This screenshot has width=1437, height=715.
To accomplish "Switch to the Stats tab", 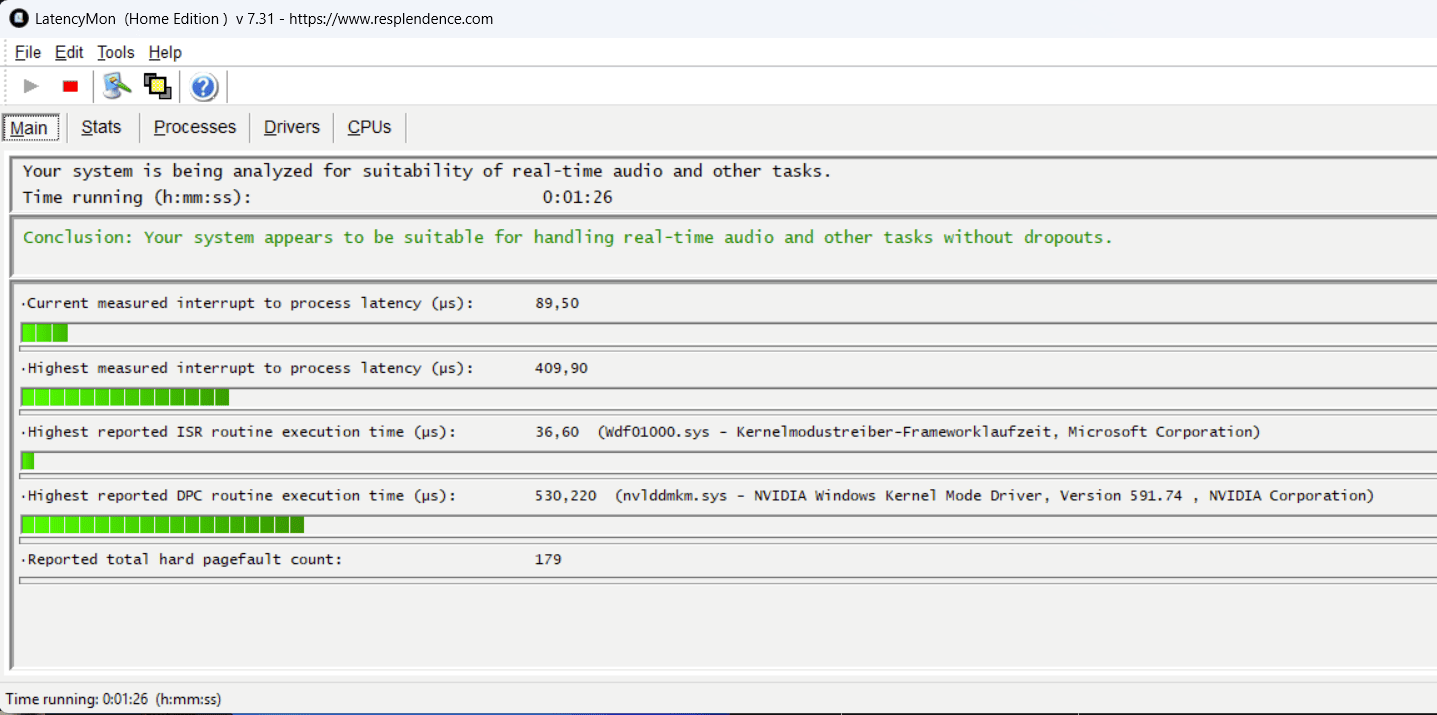I will [x=101, y=127].
